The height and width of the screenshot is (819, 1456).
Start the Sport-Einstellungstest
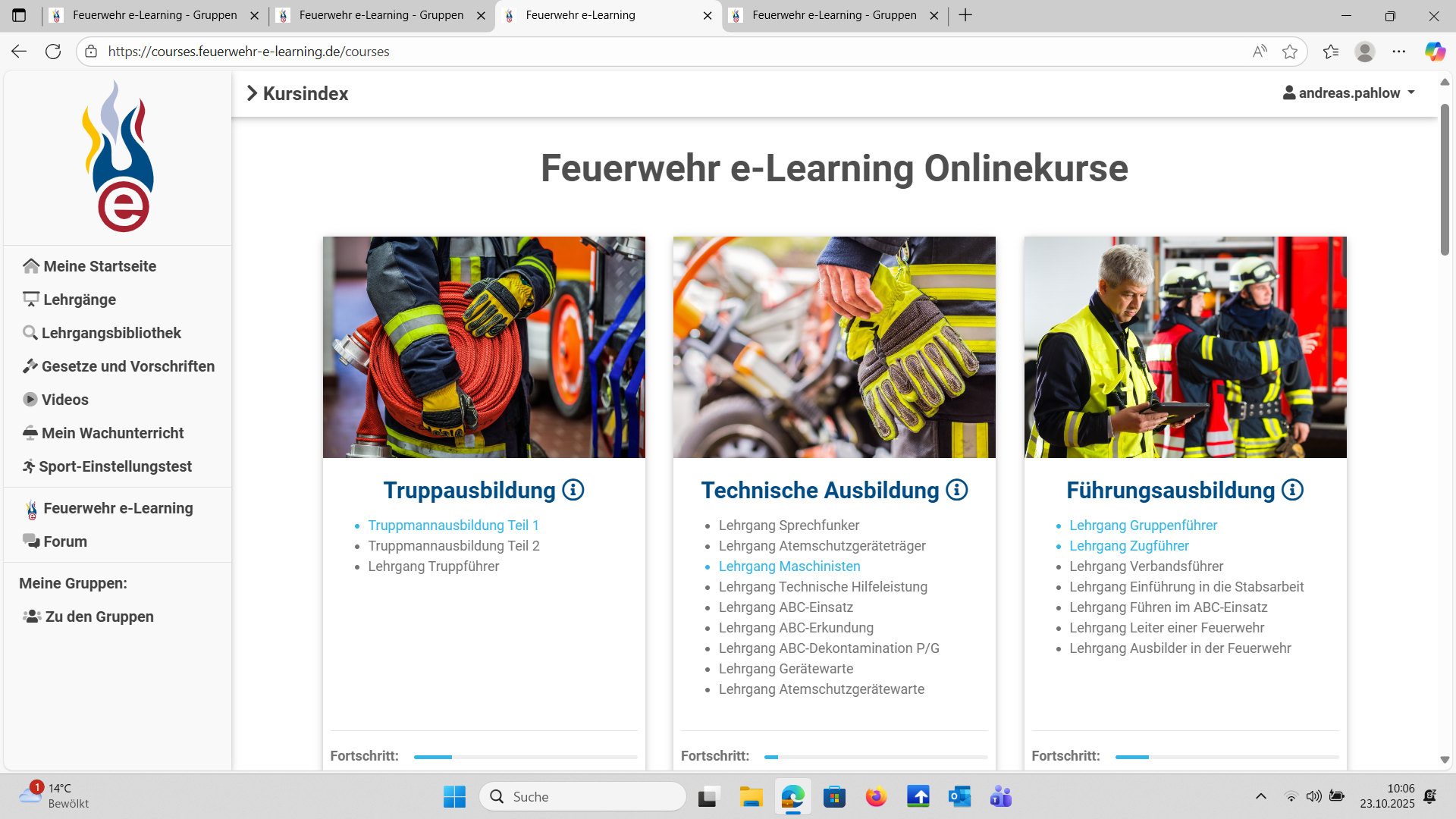[115, 466]
